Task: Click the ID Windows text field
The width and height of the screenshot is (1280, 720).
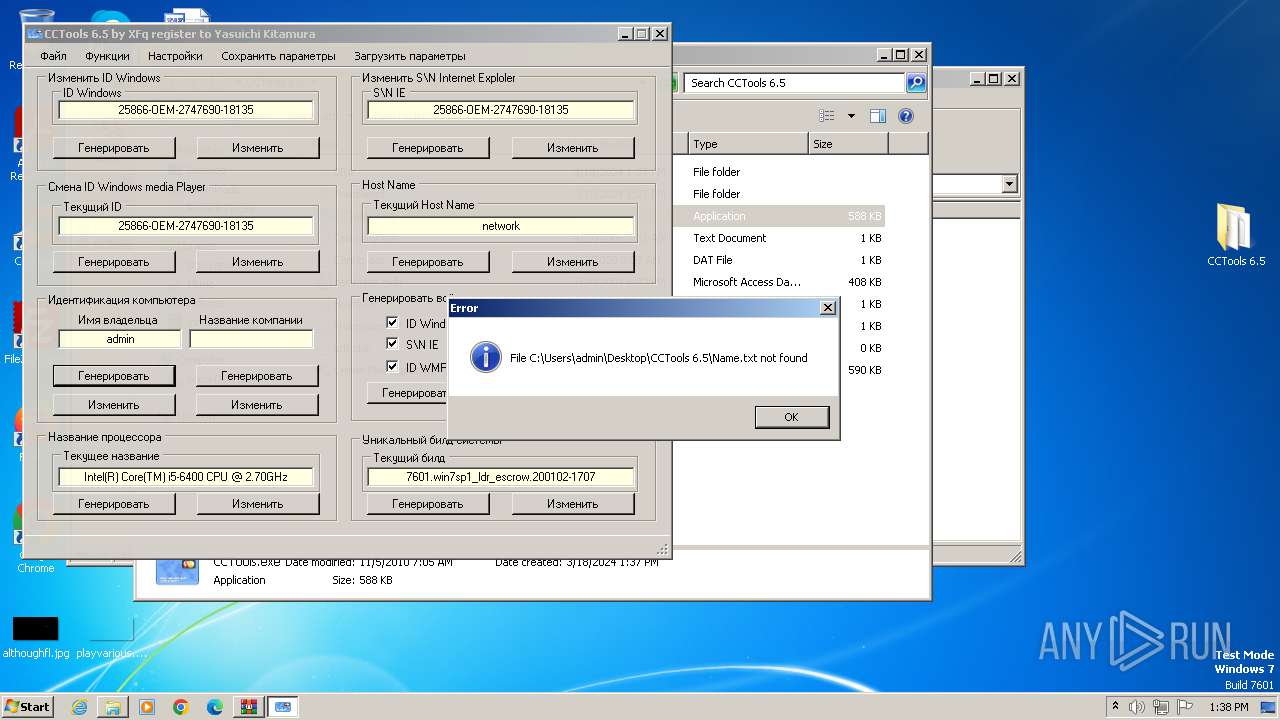Action: 186,110
